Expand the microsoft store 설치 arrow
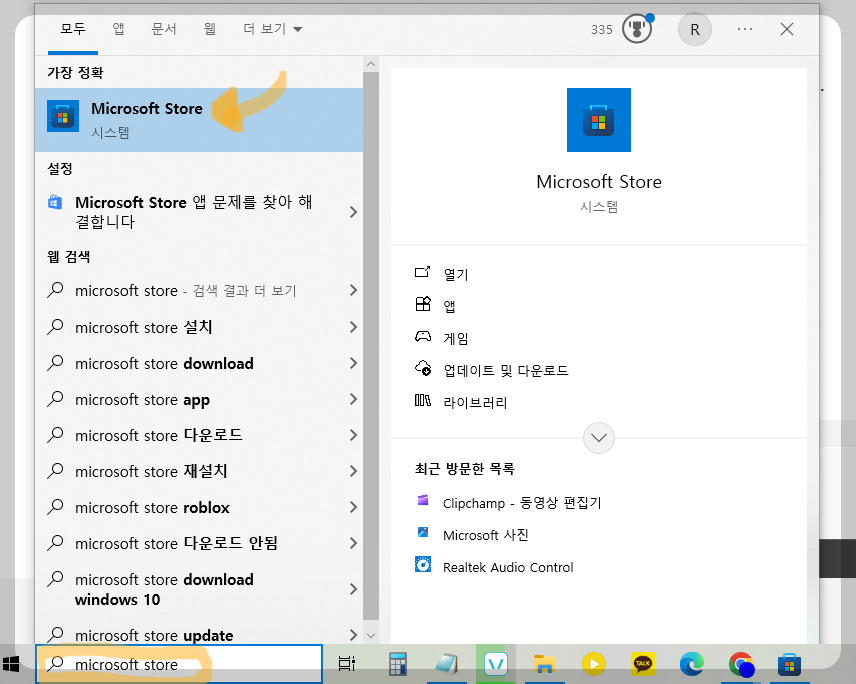Viewport: 856px width, 684px height. point(353,327)
